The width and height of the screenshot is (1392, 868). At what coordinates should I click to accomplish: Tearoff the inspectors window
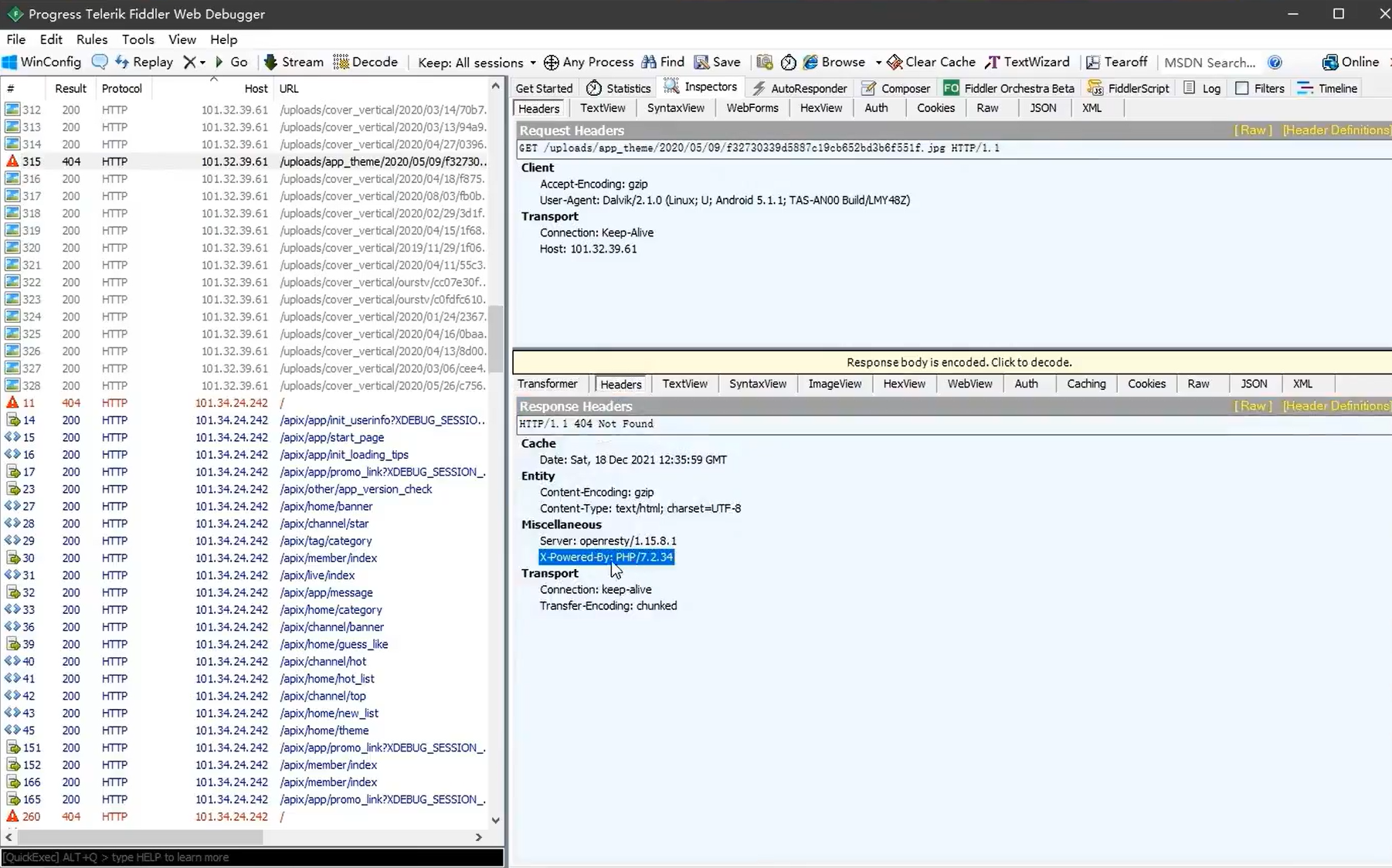click(1117, 62)
